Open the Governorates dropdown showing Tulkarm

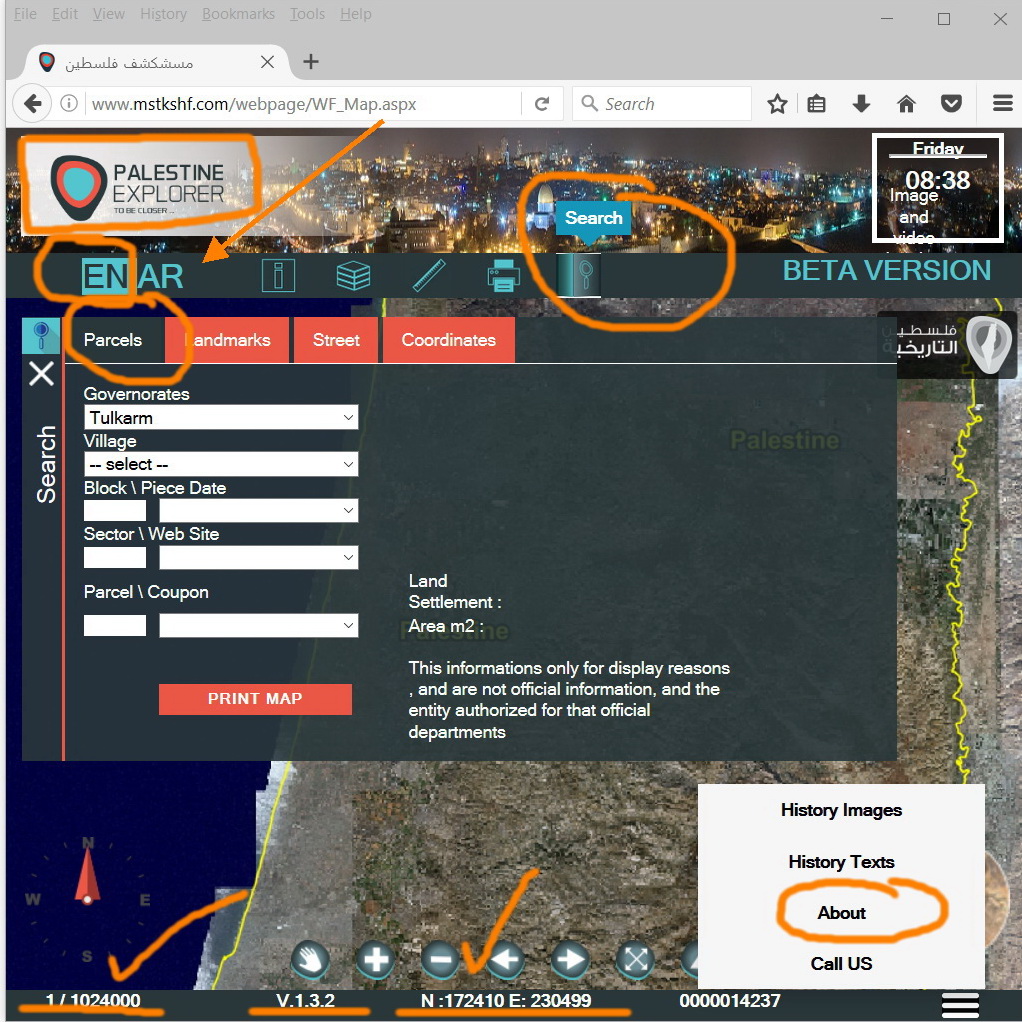[221, 418]
